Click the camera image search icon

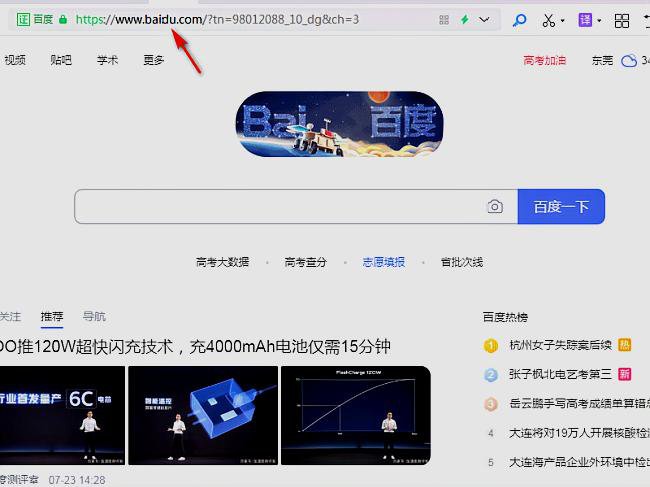pyautogui.click(x=495, y=206)
